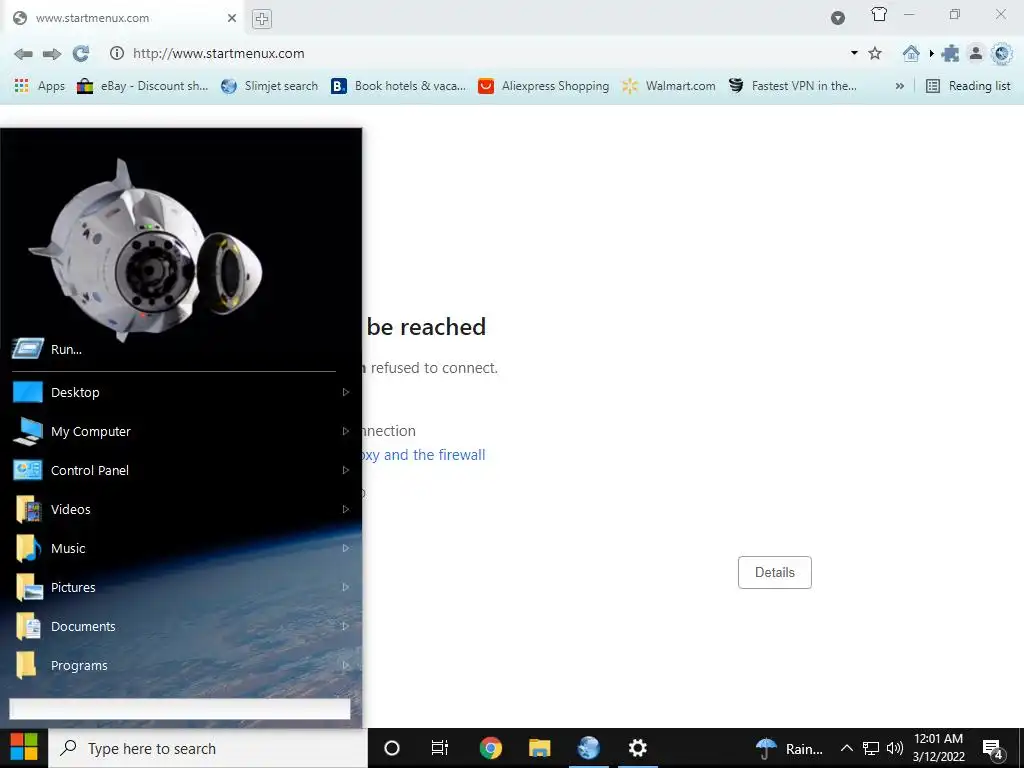Click the Windows Start button

tap(24, 748)
